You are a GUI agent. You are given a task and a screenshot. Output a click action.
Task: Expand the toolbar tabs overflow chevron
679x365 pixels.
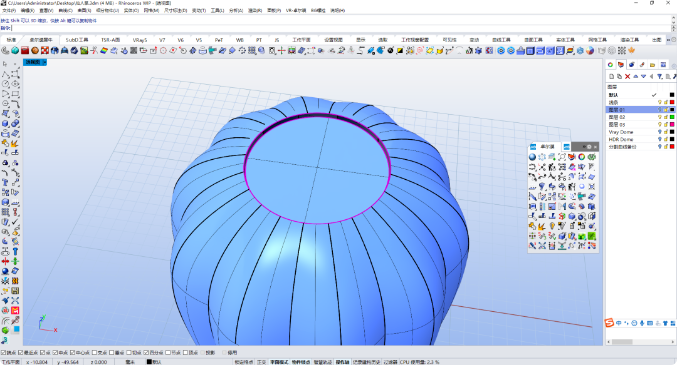(668, 40)
